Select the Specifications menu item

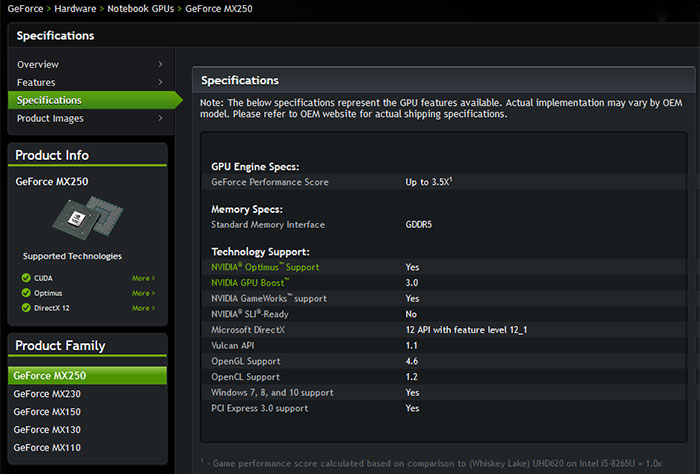(x=95, y=100)
